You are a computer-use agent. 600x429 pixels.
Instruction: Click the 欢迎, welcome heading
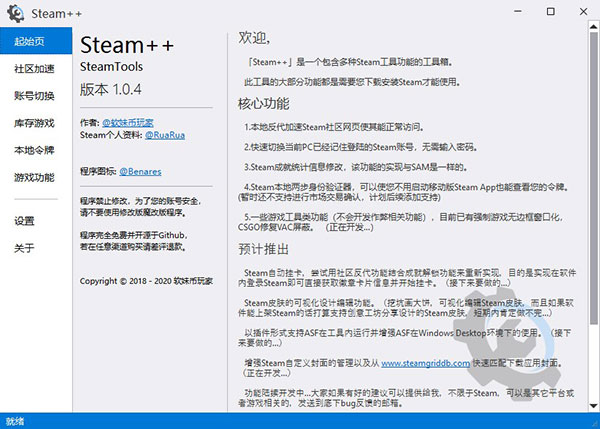pyautogui.click(x=254, y=38)
